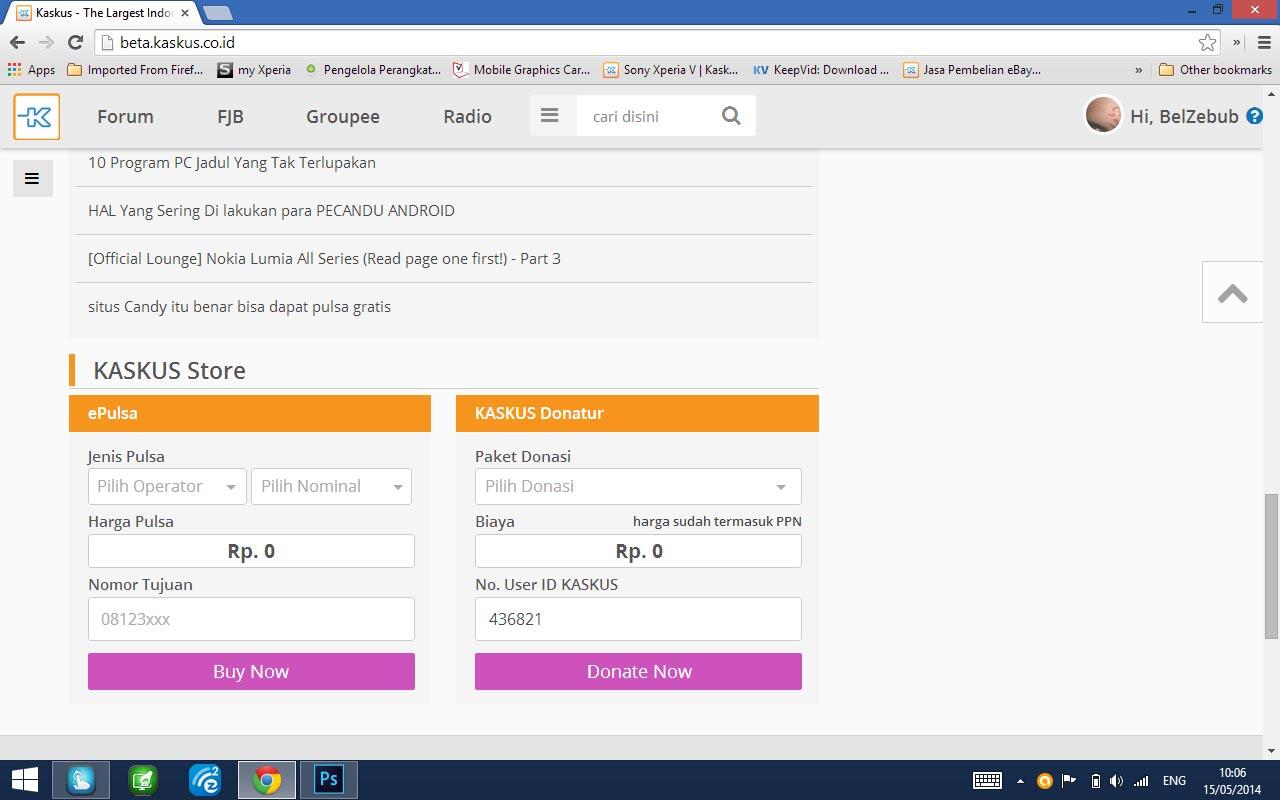This screenshot has height=800, width=1280.
Task: Click the Kaskus logo icon
Action: coord(37,117)
